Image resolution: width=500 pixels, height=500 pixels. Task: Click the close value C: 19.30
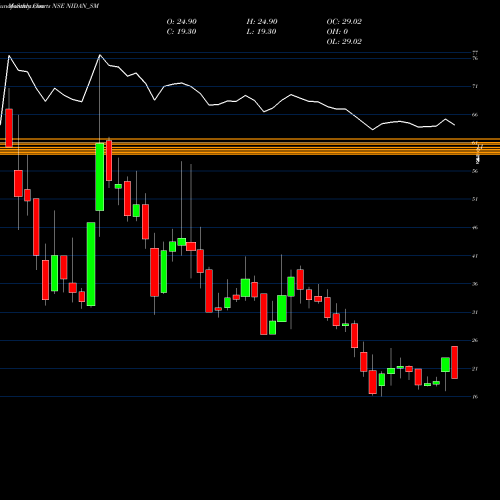(181, 32)
